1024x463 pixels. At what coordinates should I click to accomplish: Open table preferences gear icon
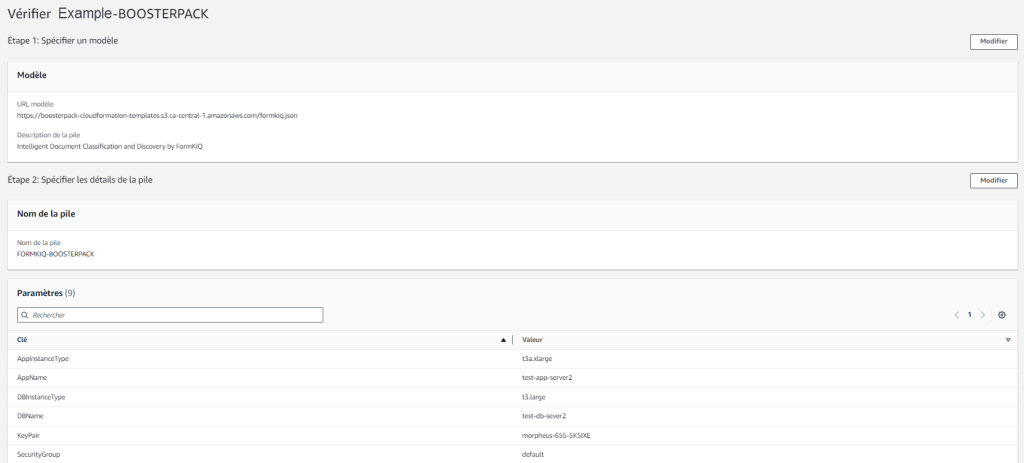click(1002, 315)
